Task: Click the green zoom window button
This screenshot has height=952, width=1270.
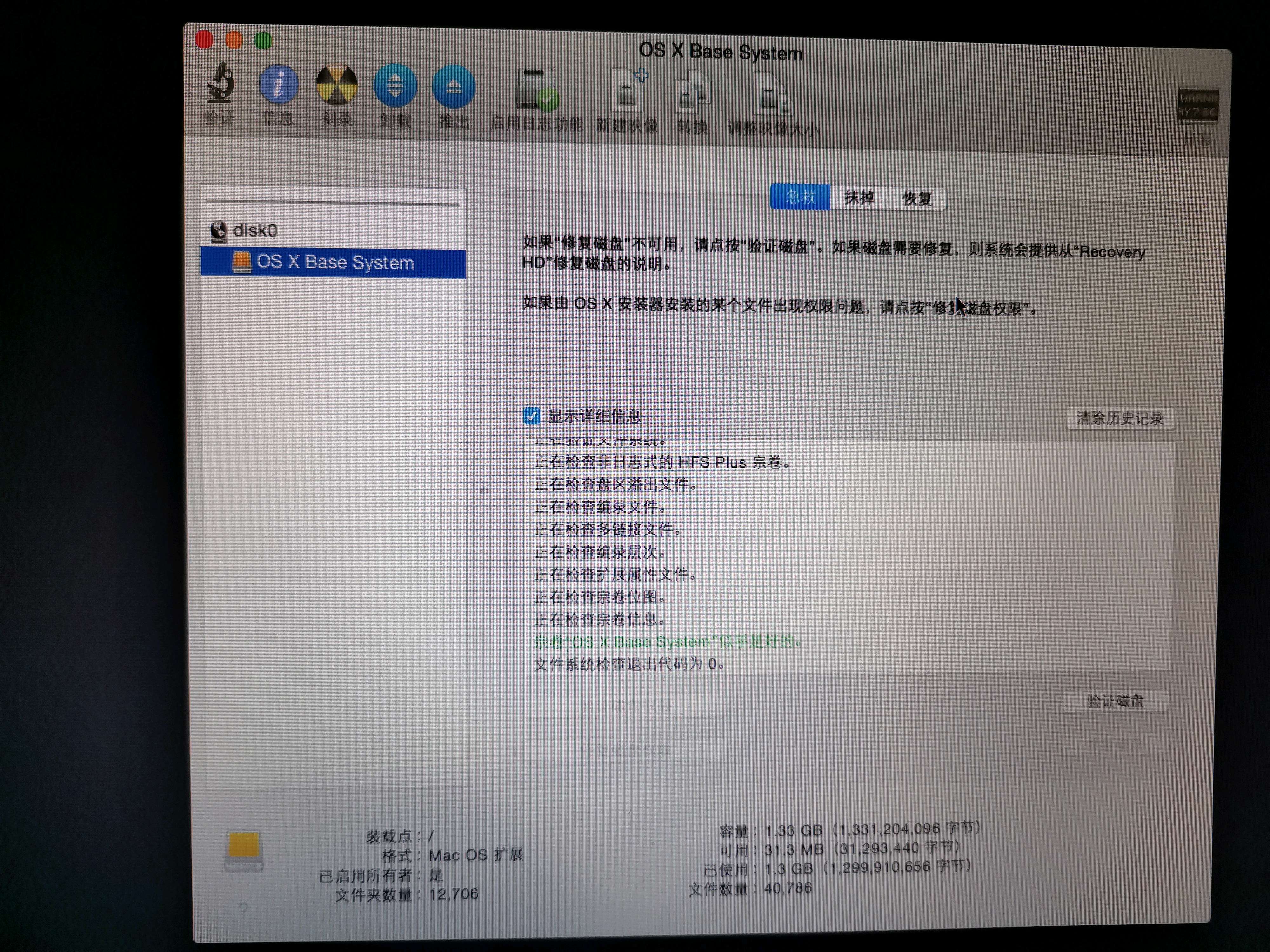Action: tap(263, 41)
